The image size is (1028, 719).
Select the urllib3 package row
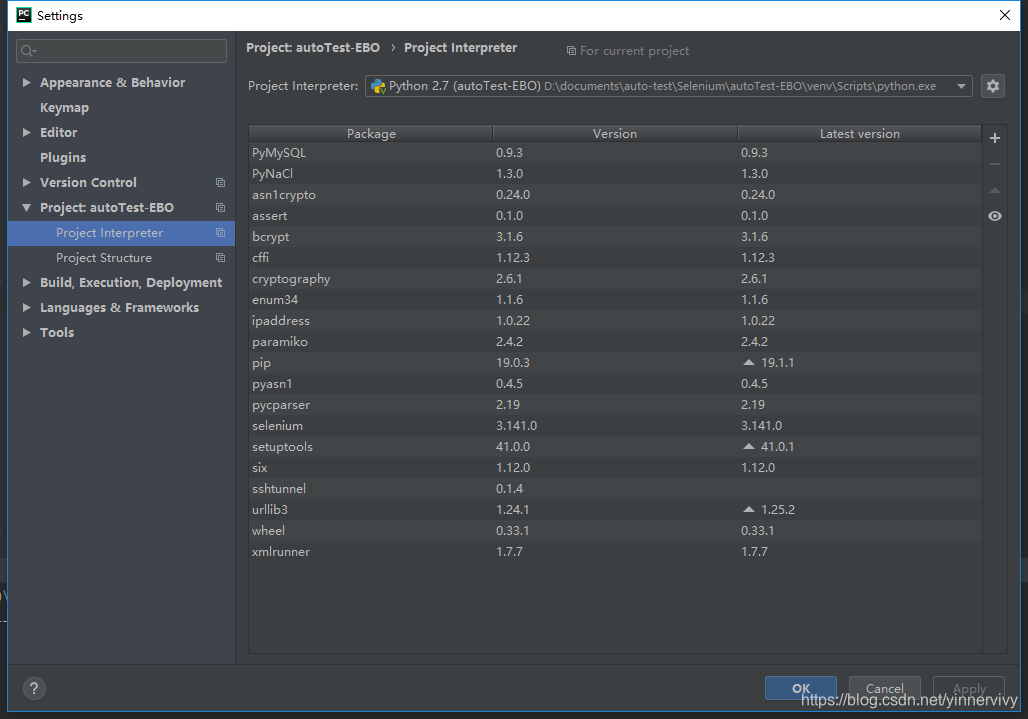[615, 509]
